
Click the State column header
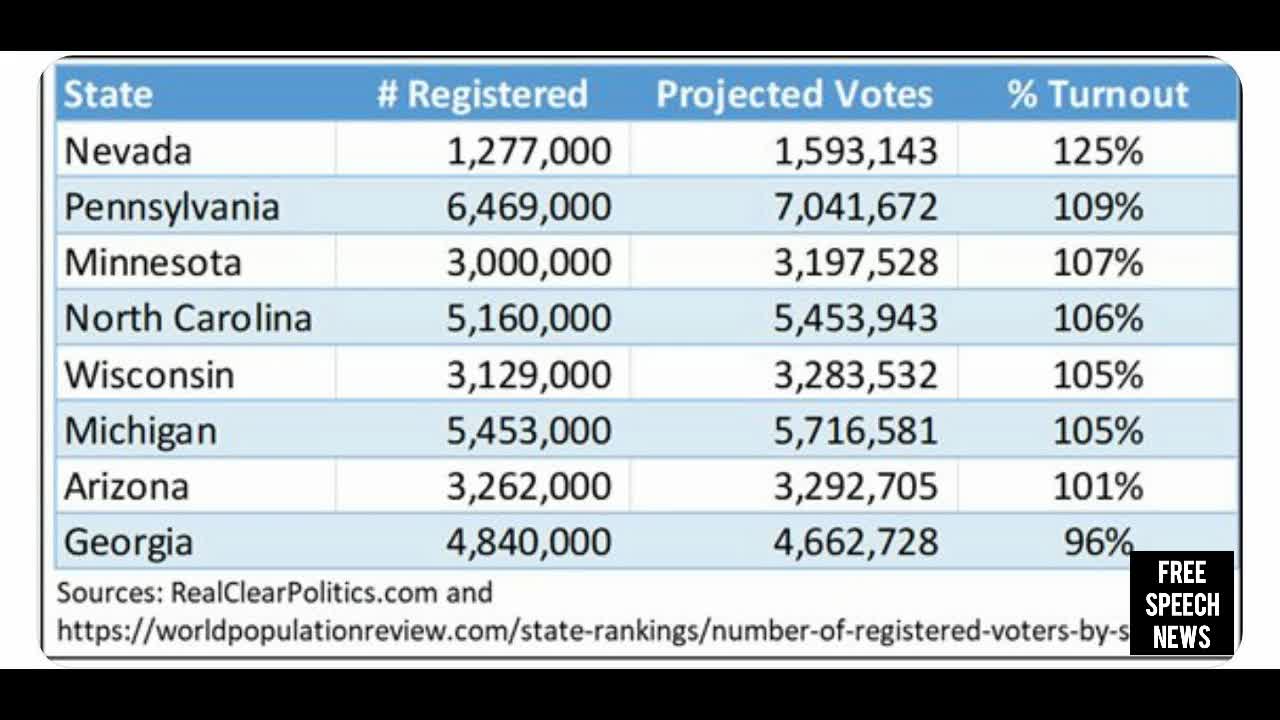click(x=108, y=94)
